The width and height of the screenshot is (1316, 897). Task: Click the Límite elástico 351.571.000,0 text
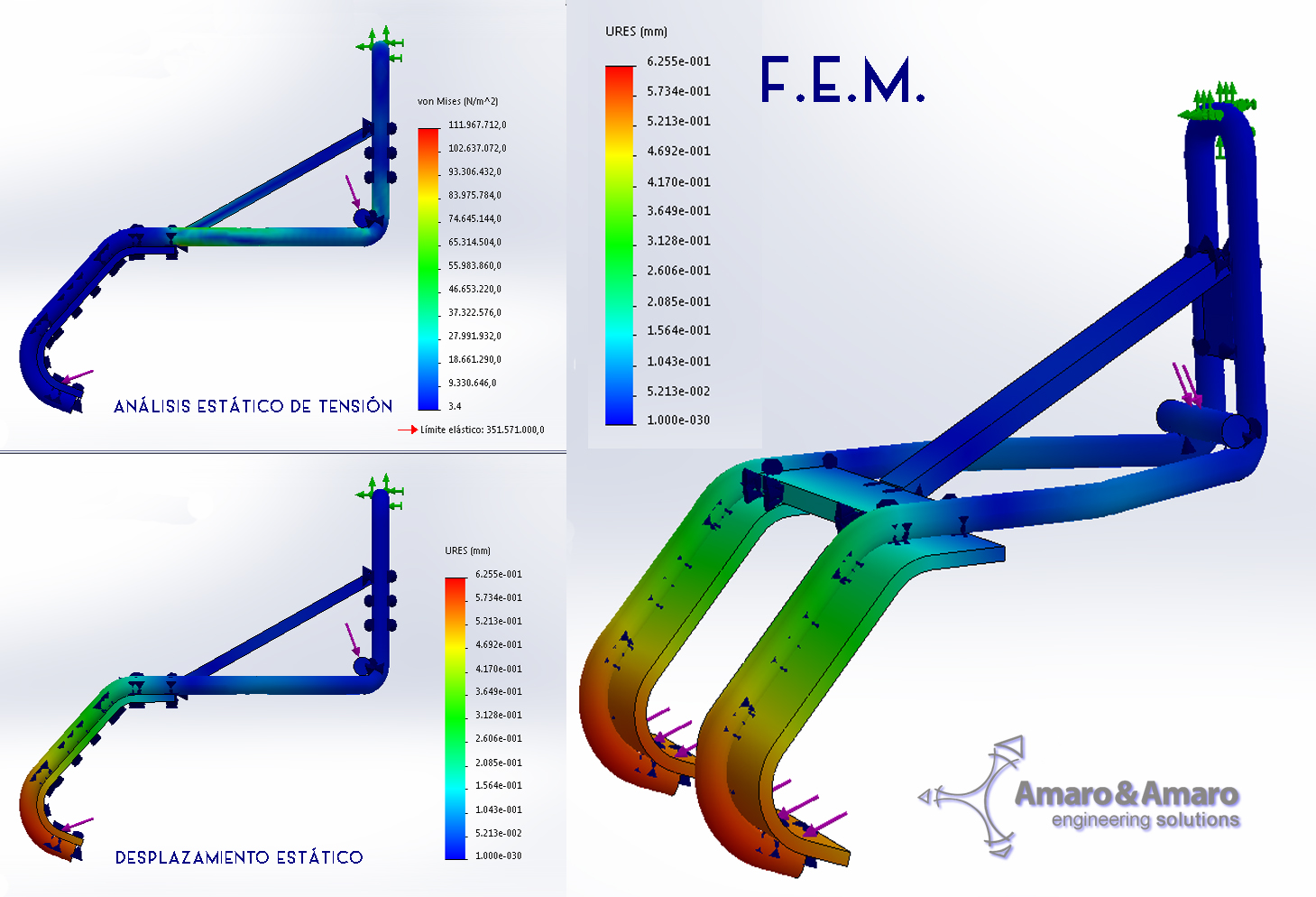482,430
